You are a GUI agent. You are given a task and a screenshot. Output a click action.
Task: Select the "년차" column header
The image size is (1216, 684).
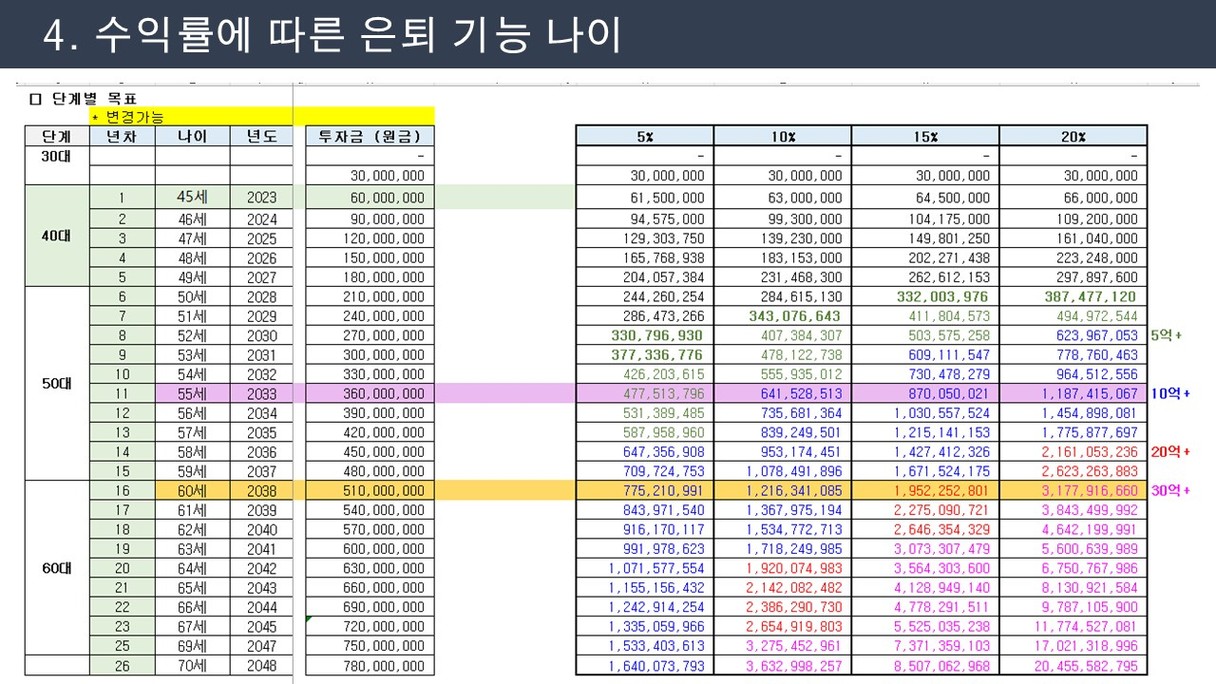(121, 137)
